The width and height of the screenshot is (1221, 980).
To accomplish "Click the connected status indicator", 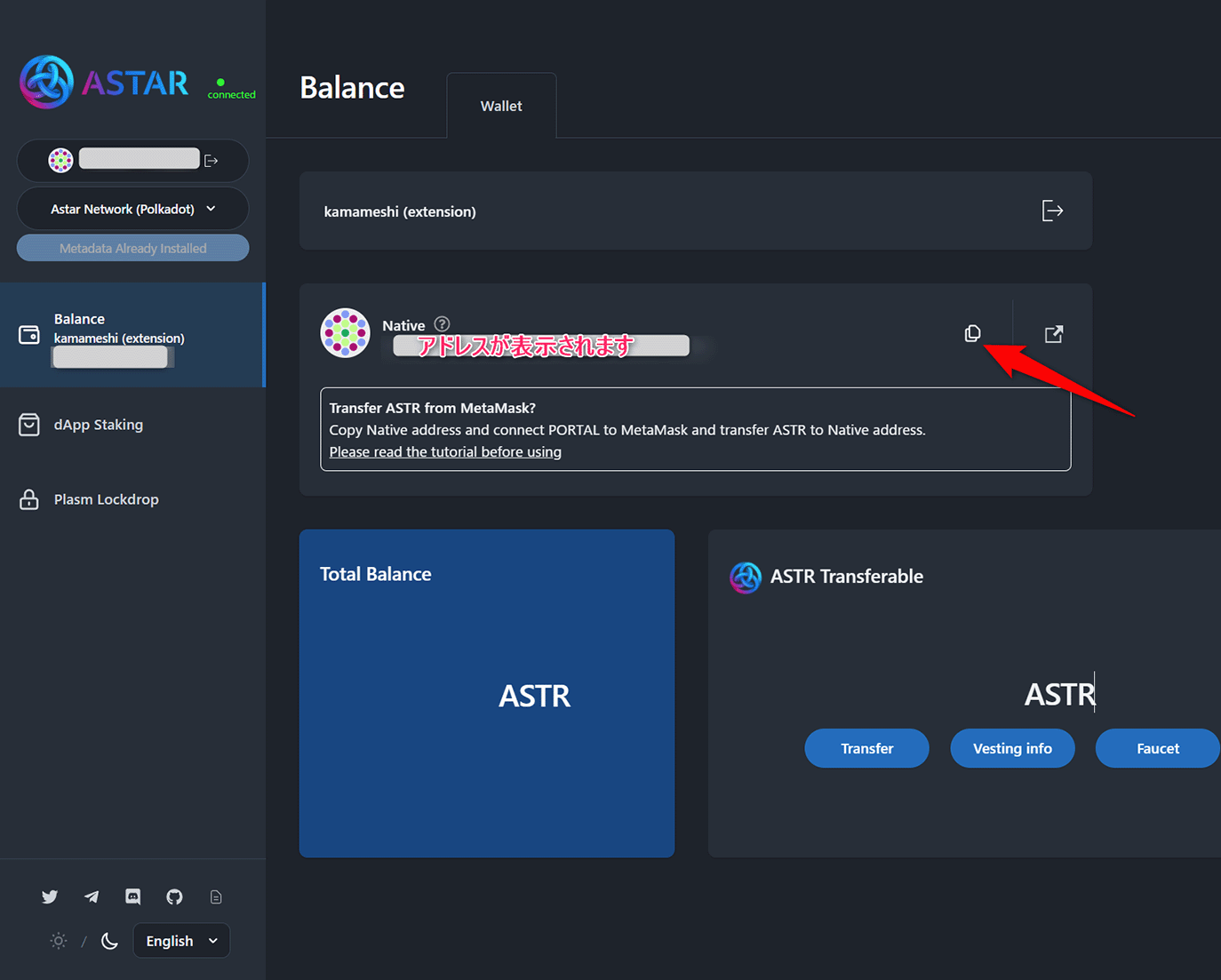I will coord(231,89).
